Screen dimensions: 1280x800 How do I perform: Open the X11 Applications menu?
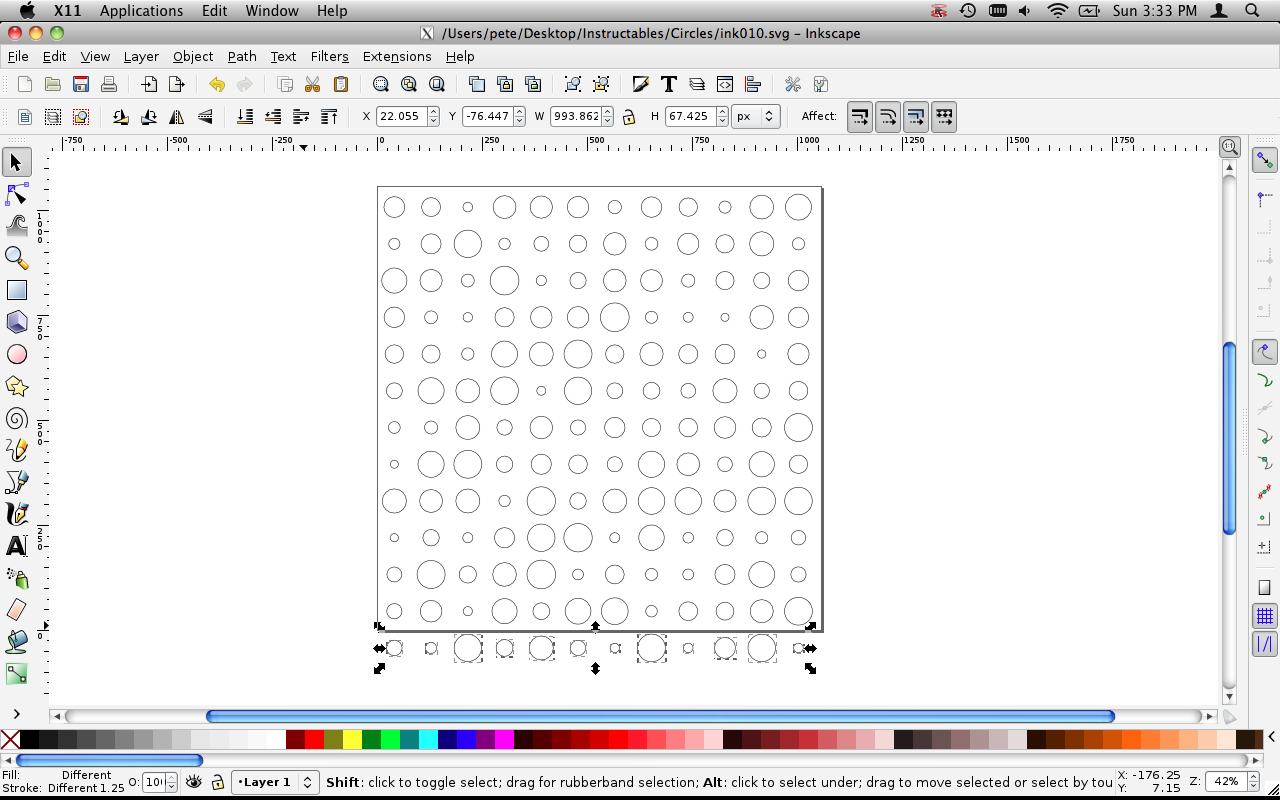tap(141, 11)
